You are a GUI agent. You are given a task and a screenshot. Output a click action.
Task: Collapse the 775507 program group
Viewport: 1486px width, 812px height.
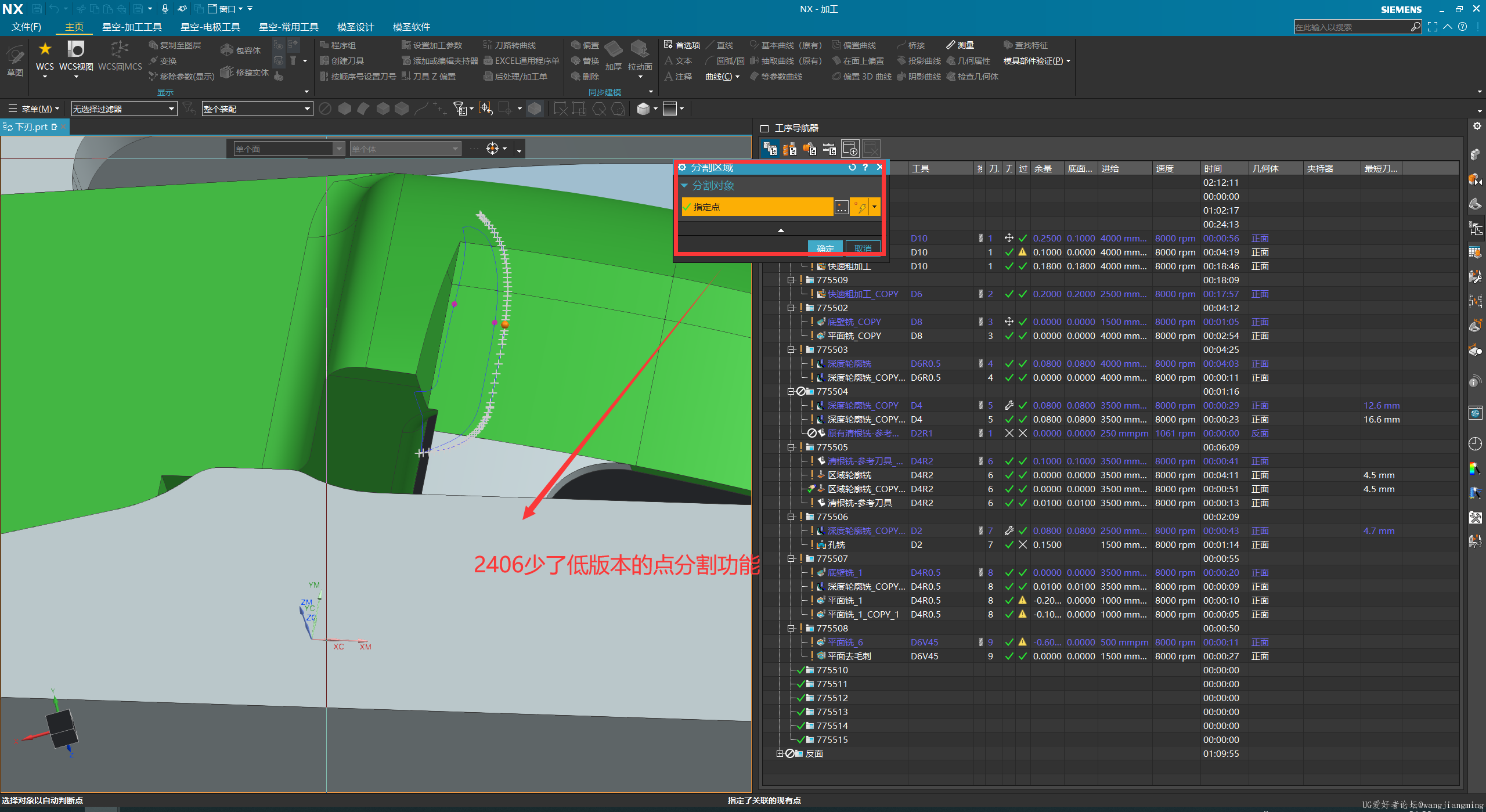(791, 558)
